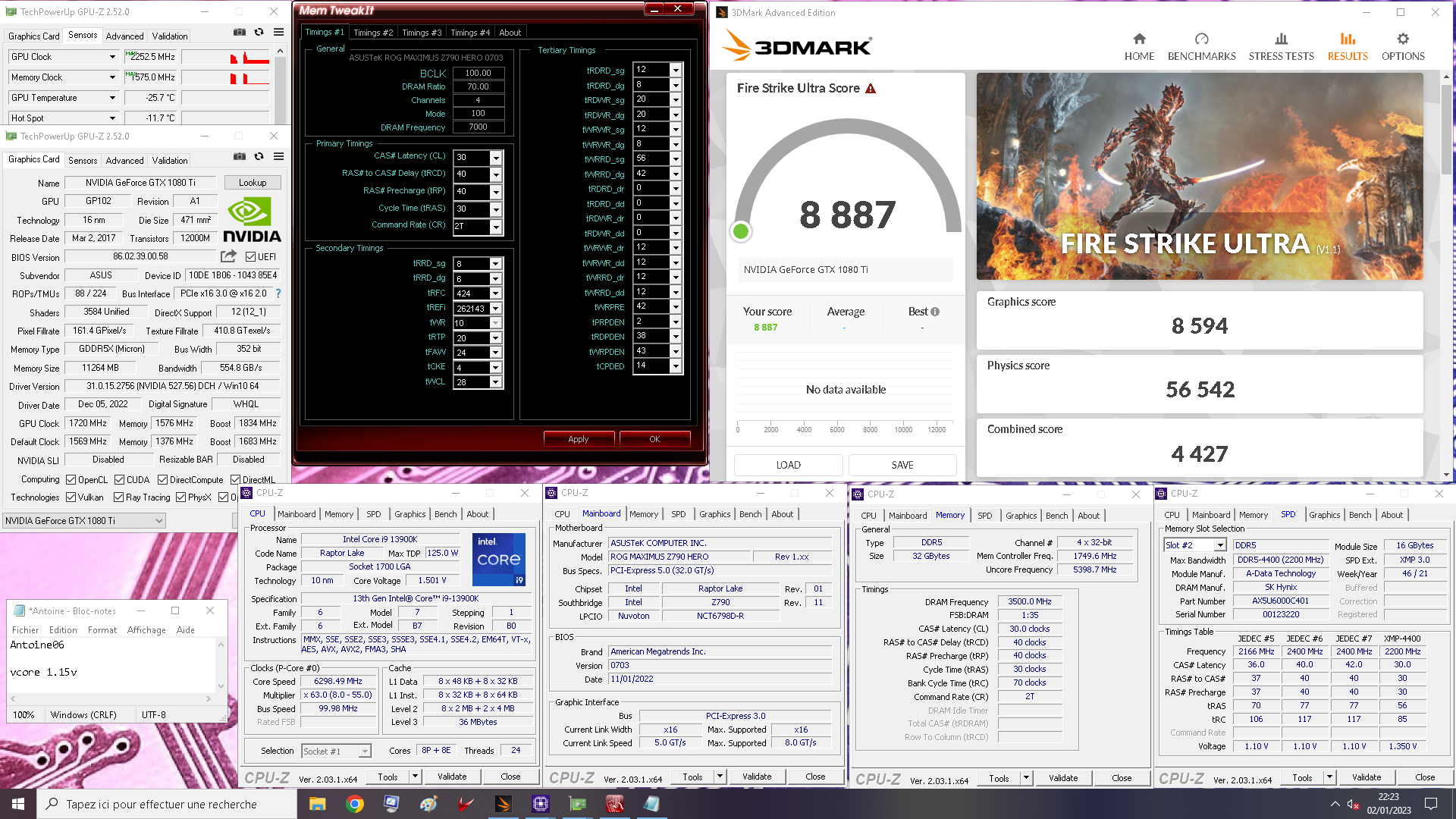Toggle PhysX checkbox in GPU-Z
Image resolution: width=1456 pixels, height=819 pixels.
(180, 497)
